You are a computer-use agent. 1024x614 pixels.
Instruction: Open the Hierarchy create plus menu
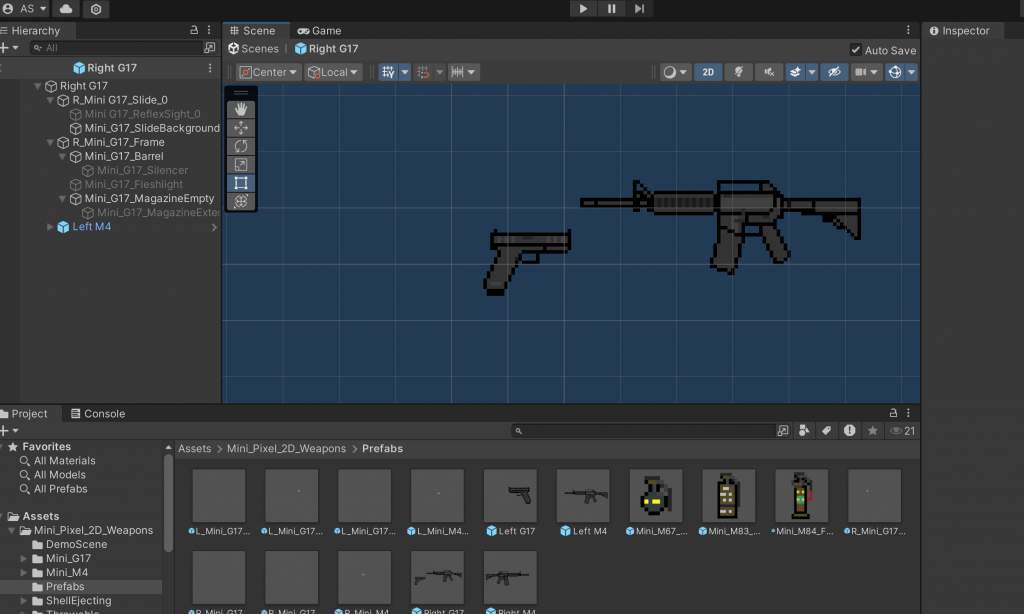tap(9, 48)
